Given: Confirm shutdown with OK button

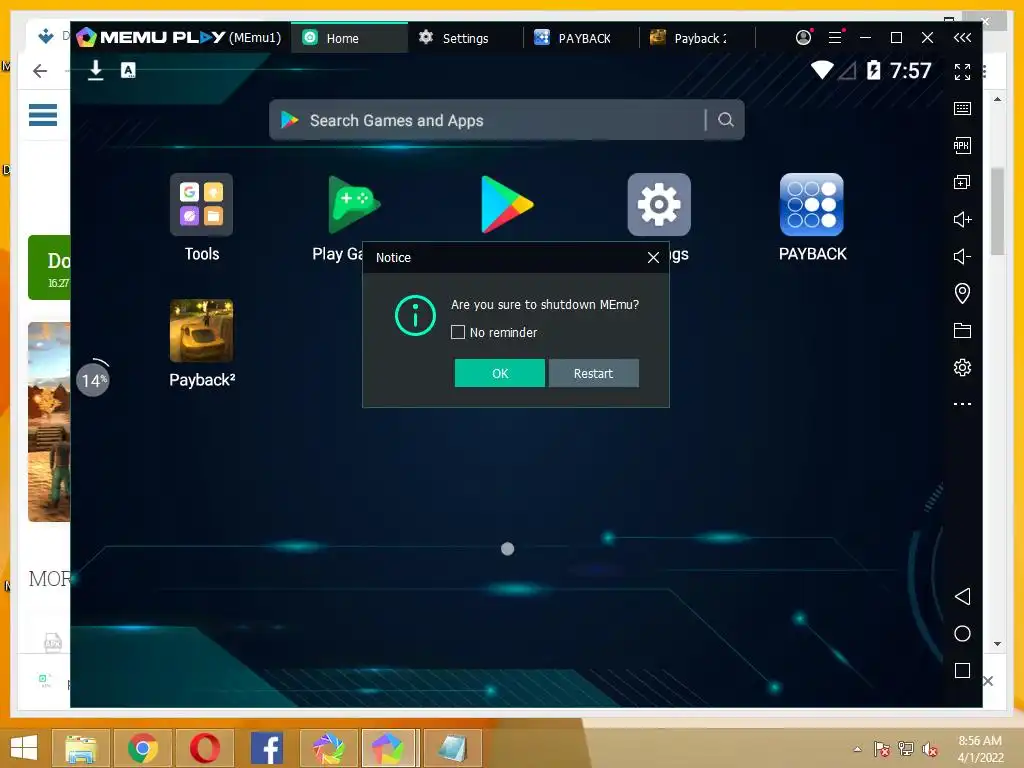Looking at the screenshot, I should 500,373.
